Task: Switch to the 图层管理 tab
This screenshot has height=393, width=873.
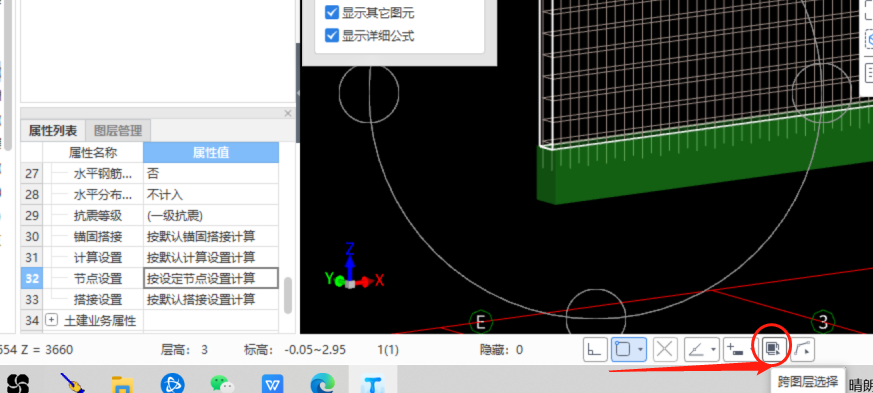Action: coord(117,131)
